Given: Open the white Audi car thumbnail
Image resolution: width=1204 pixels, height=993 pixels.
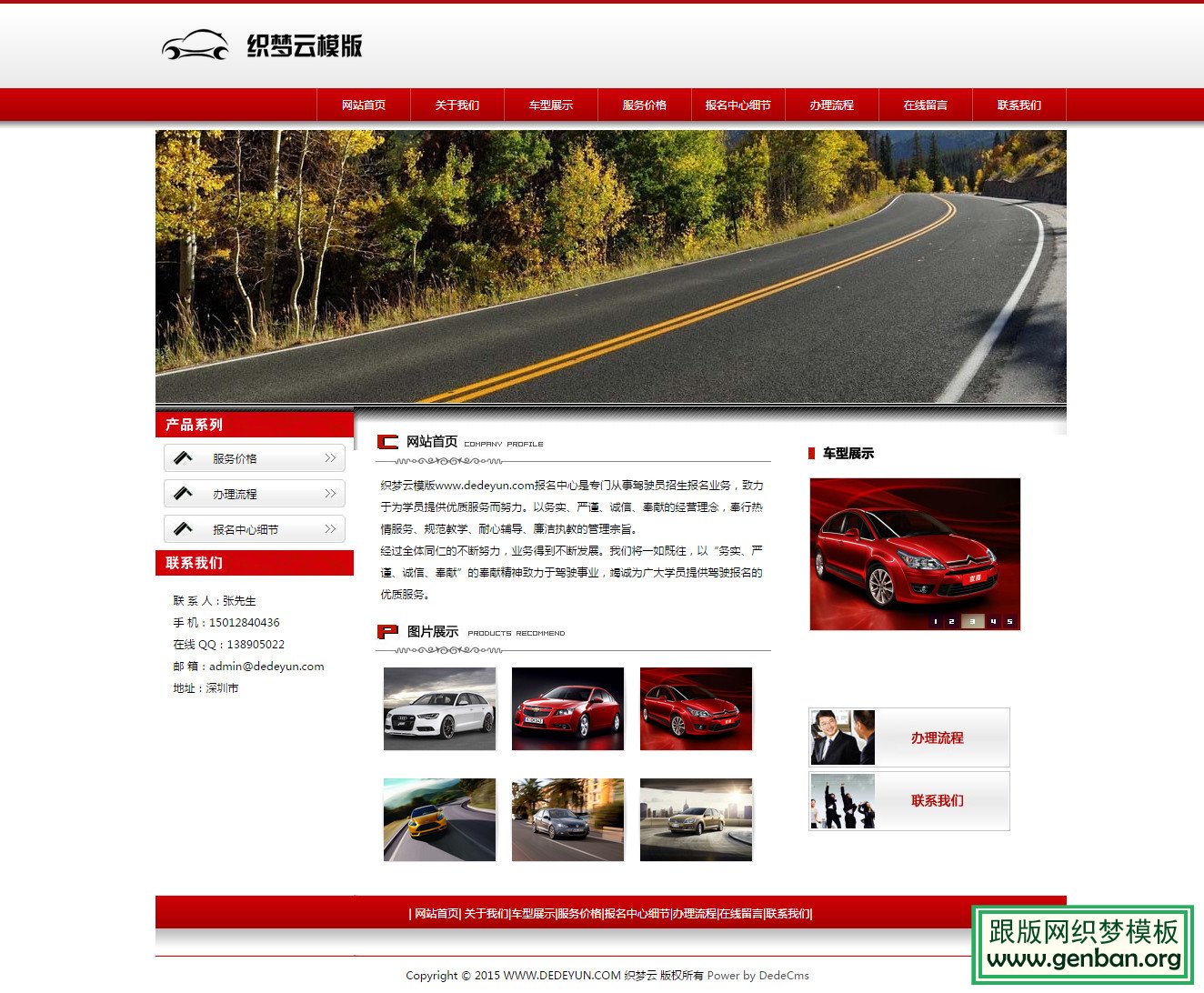Looking at the screenshot, I should (440, 709).
